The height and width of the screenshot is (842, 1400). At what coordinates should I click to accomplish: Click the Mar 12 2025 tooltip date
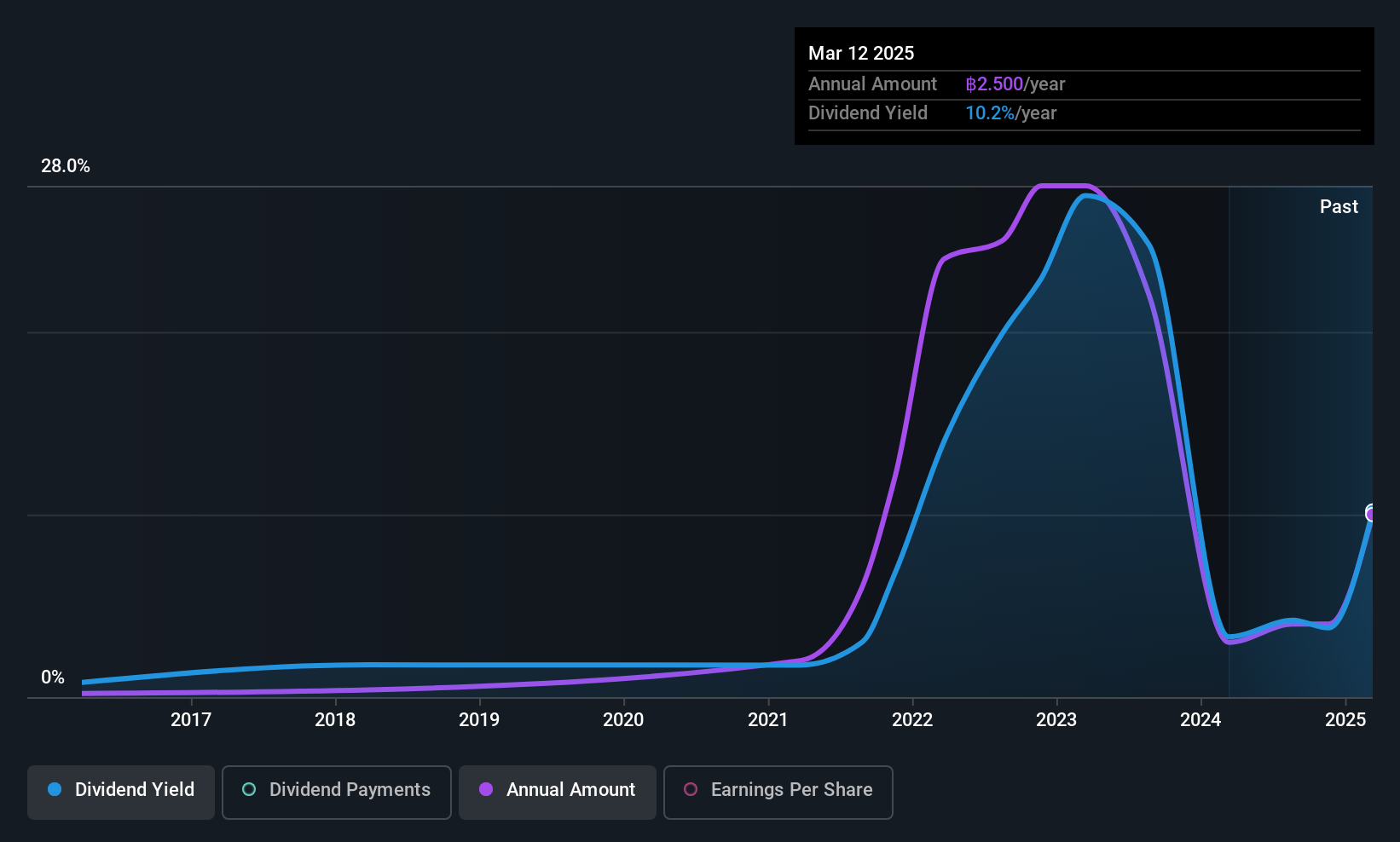pos(861,54)
